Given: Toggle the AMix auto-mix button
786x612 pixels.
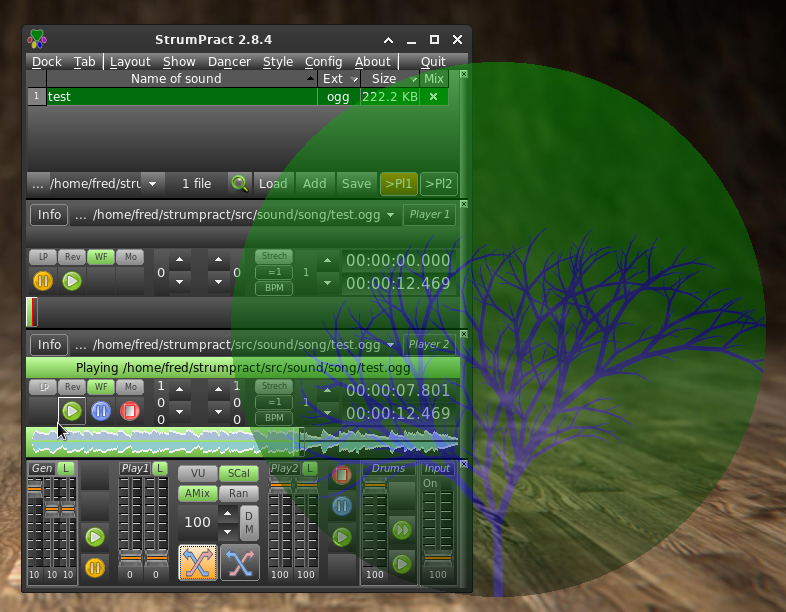Looking at the screenshot, I should (198, 493).
